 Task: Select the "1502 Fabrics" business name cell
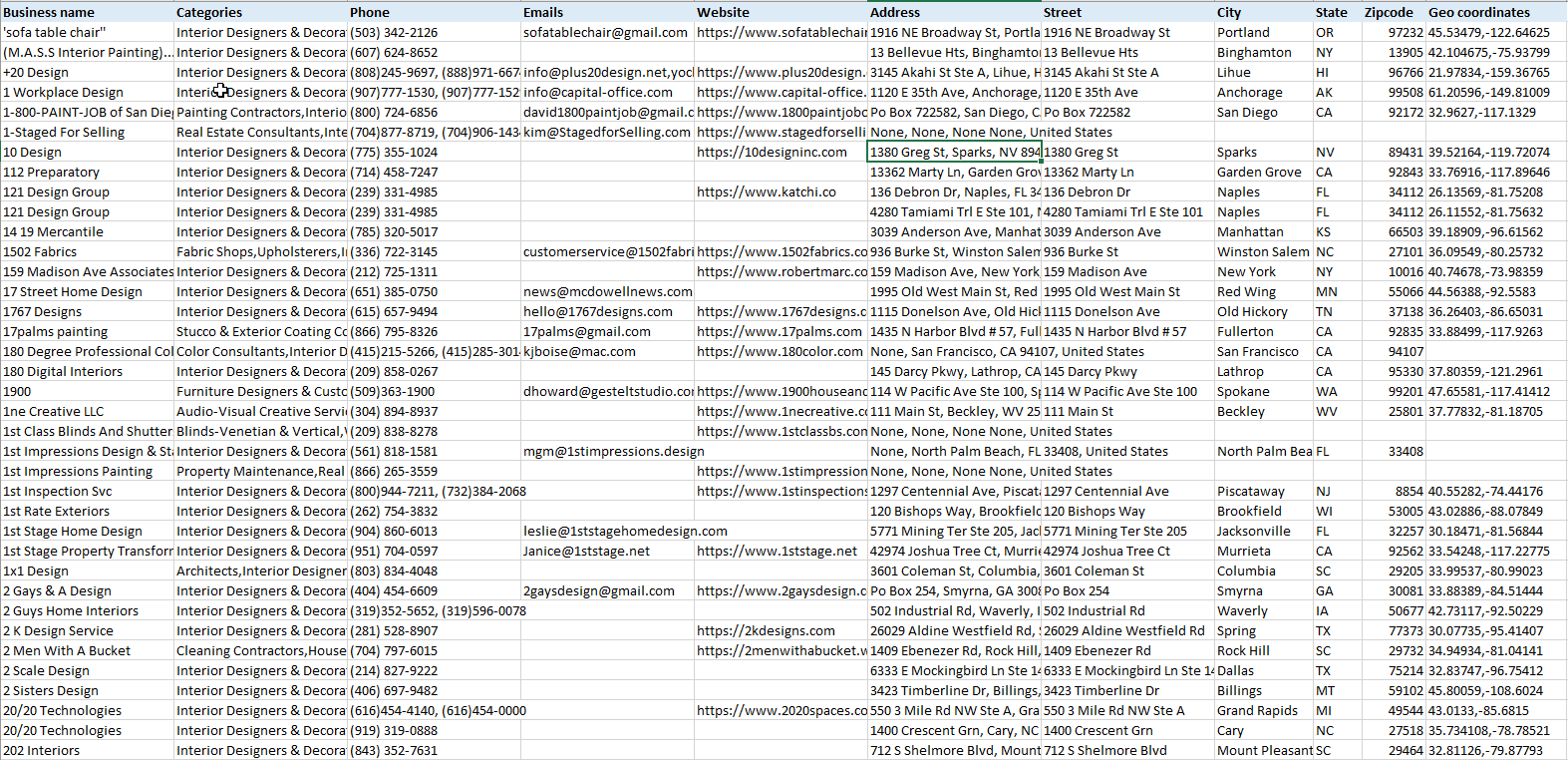(x=40, y=251)
